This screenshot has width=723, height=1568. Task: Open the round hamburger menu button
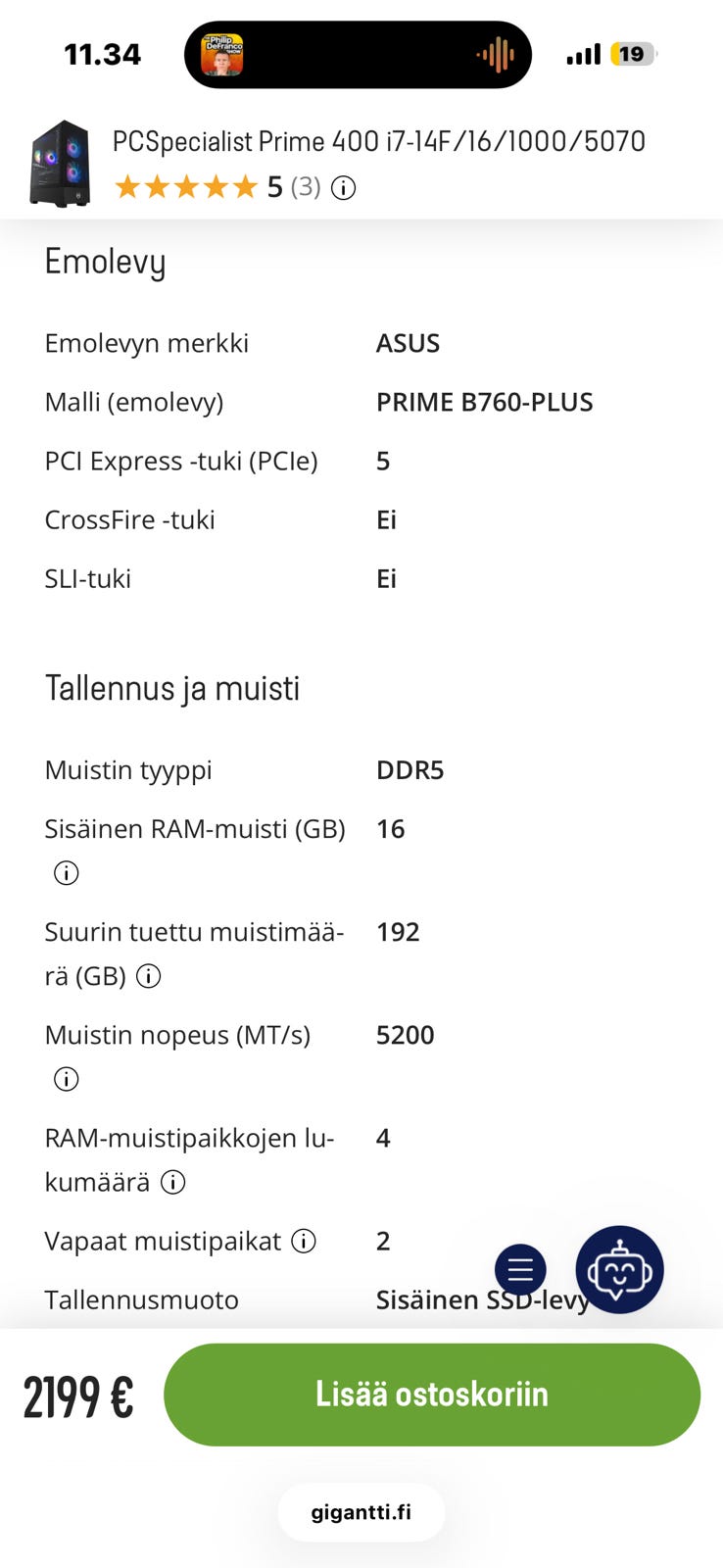(x=520, y=1270)
